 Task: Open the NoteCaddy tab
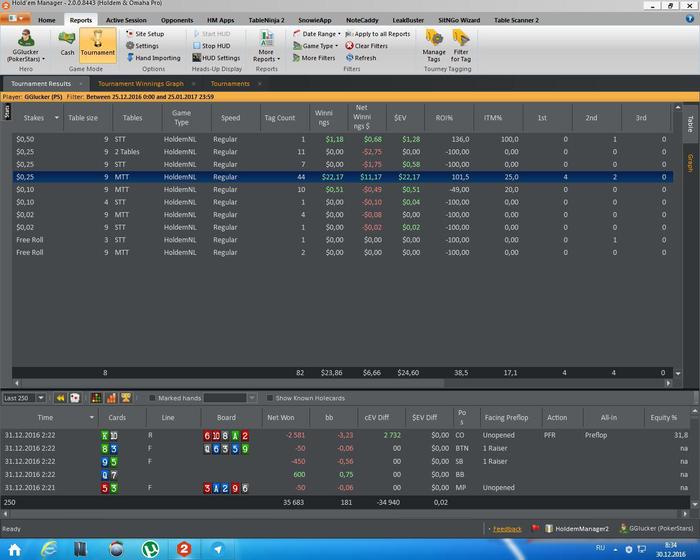click(362, 20)
